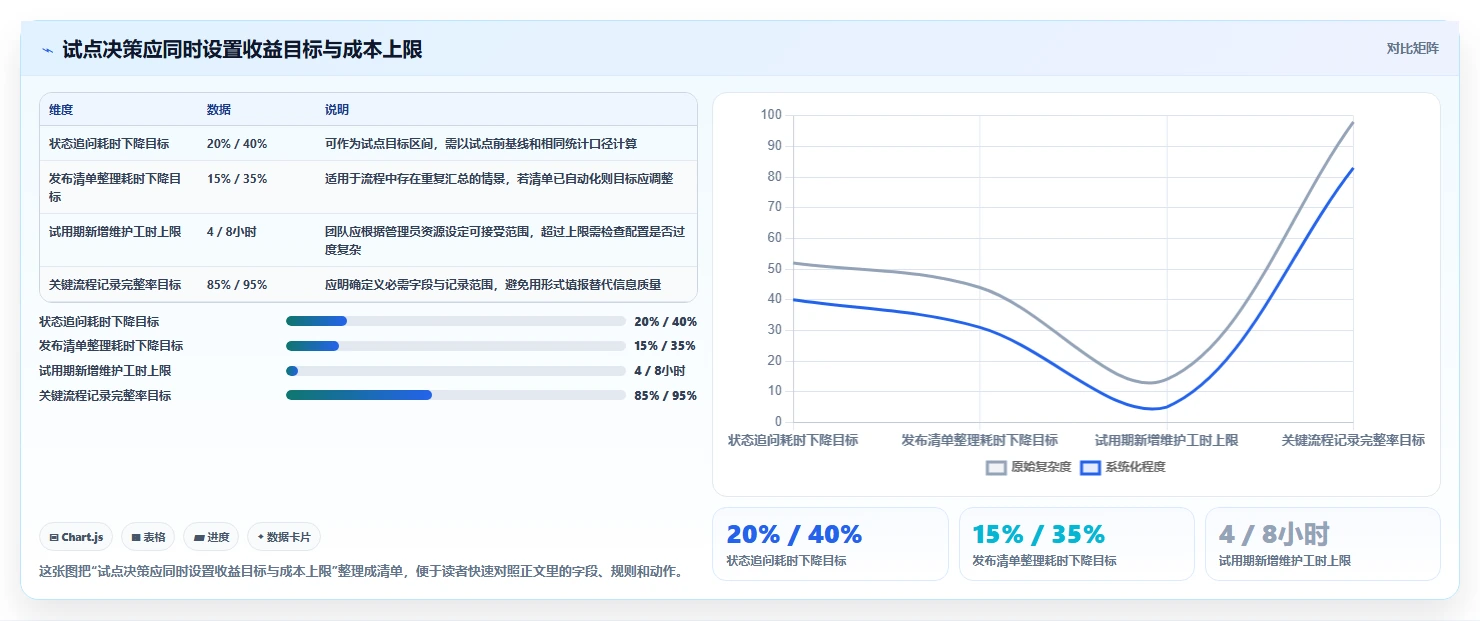The width and height of the screenshot is (1480, 621).
Task: Click the description starting 应明确定义必需字段
Action: click(x=493, y=285)
